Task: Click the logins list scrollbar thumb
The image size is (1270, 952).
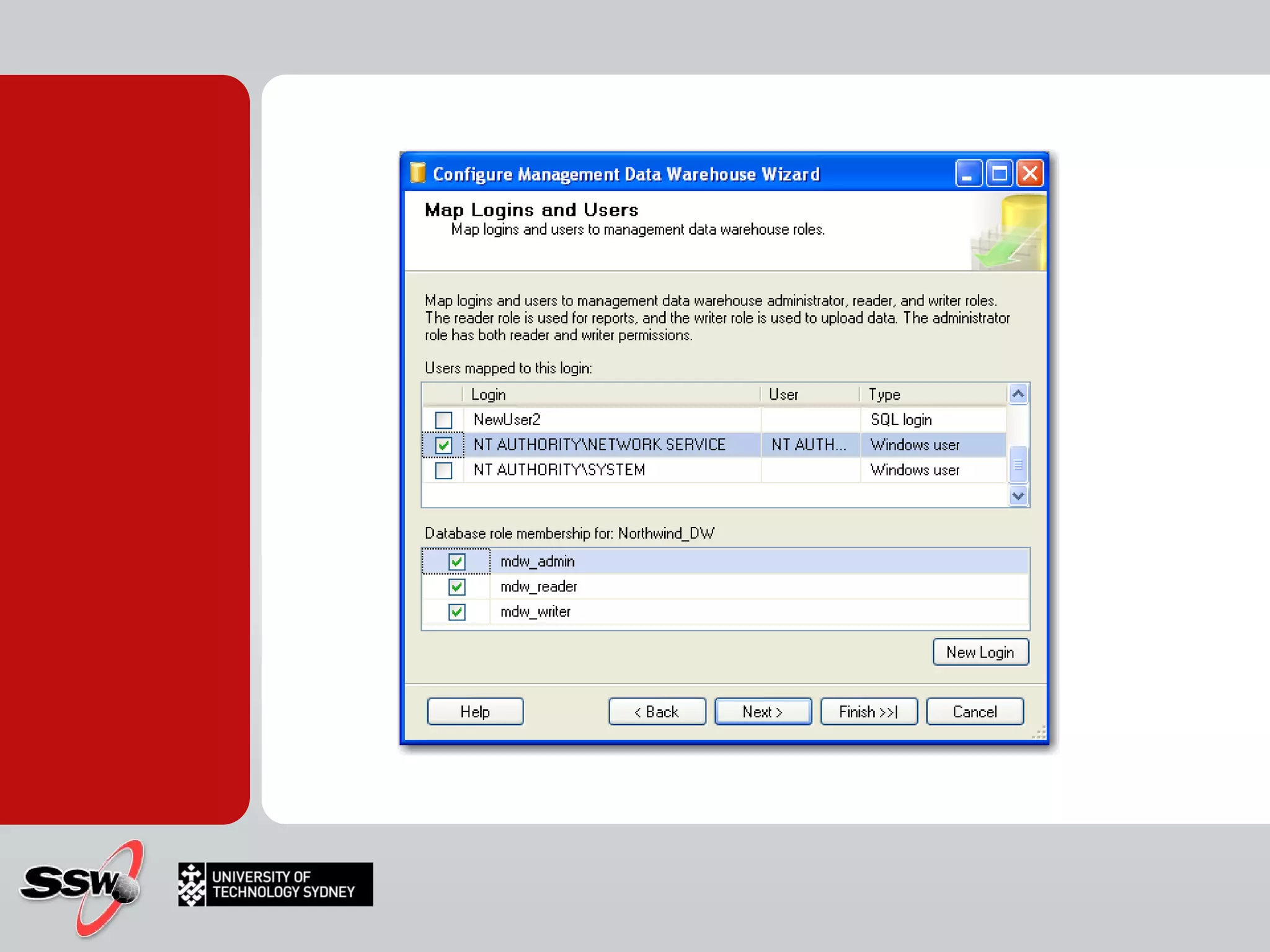Action: click(1018, 464)
